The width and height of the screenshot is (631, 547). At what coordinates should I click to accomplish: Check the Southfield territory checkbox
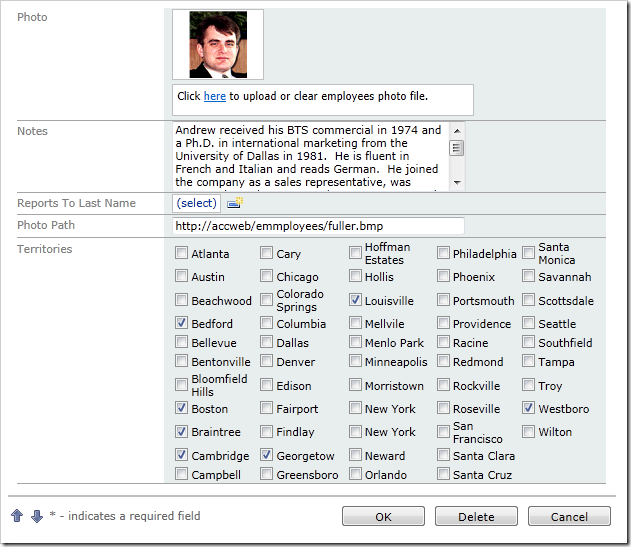pyautogui.click(x=528, y=342)
